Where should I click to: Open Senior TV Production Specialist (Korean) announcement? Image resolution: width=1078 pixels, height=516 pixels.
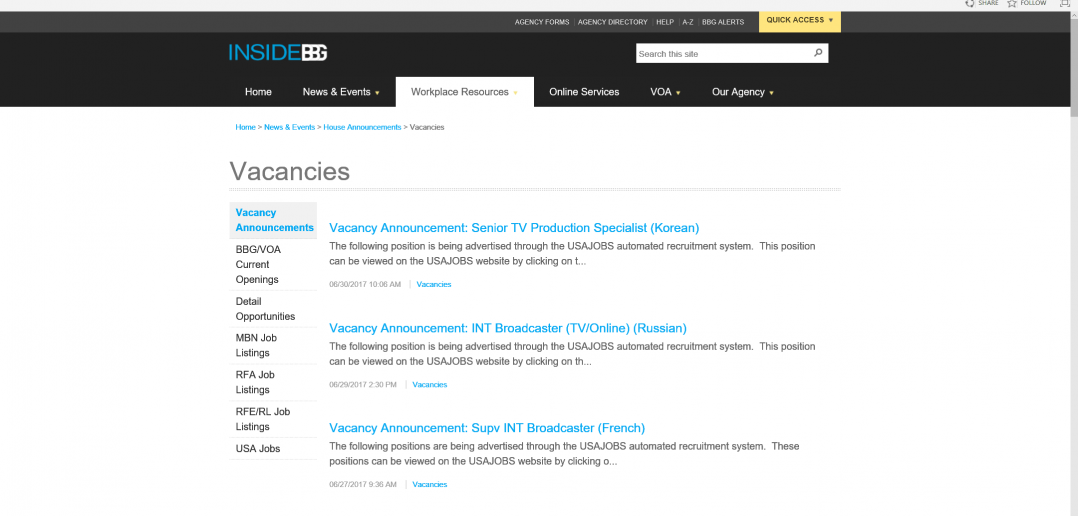tap(514, 227)
